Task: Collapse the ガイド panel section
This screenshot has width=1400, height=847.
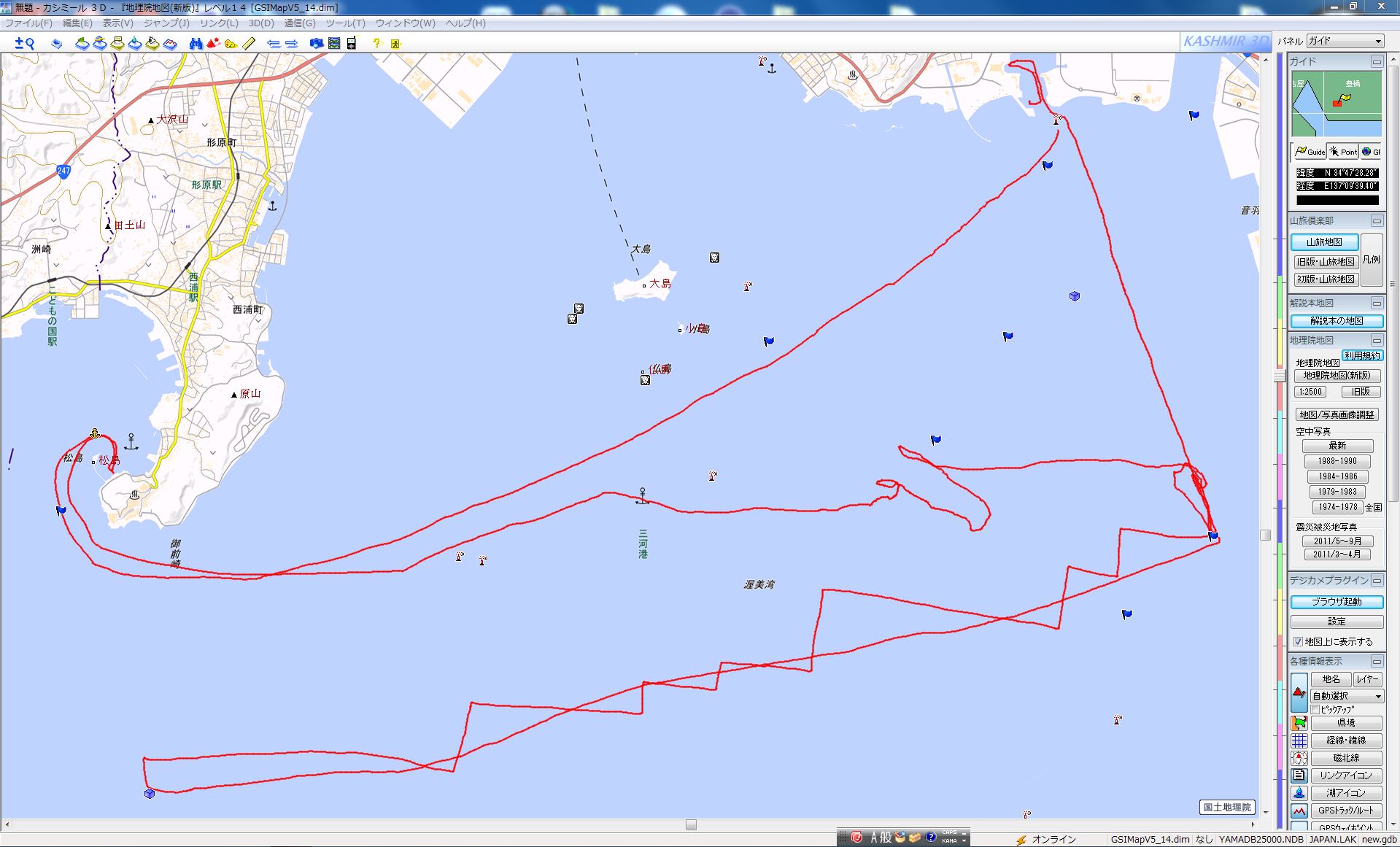Action: click(1377, 62)
